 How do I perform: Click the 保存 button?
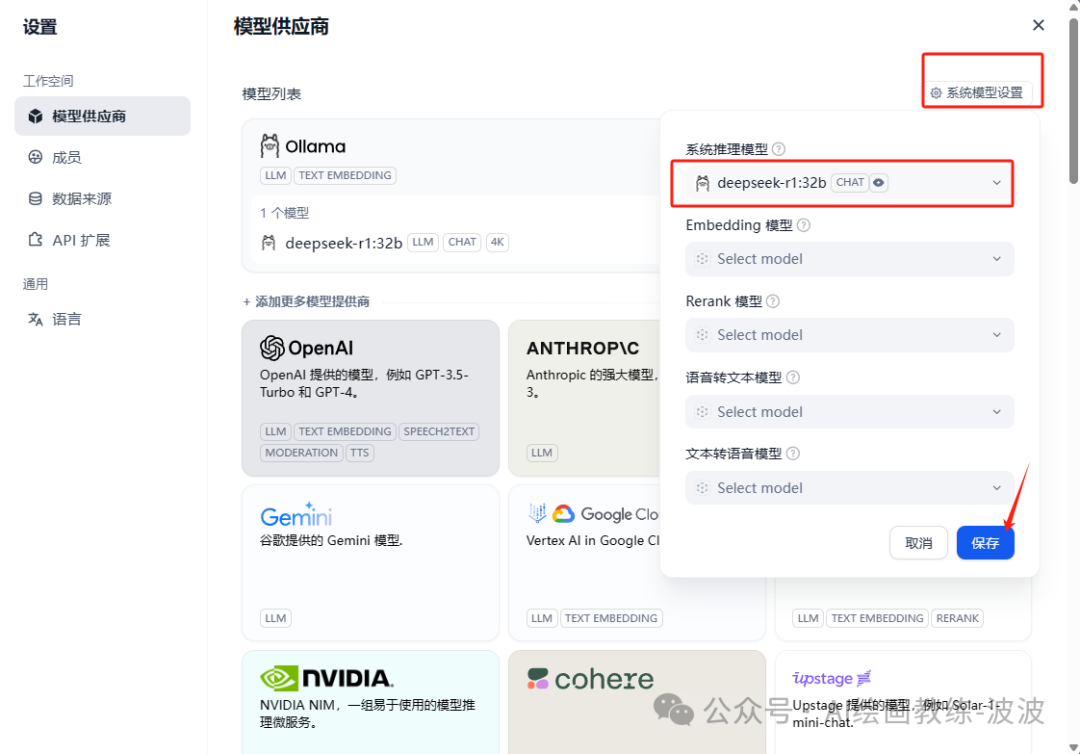985,543
